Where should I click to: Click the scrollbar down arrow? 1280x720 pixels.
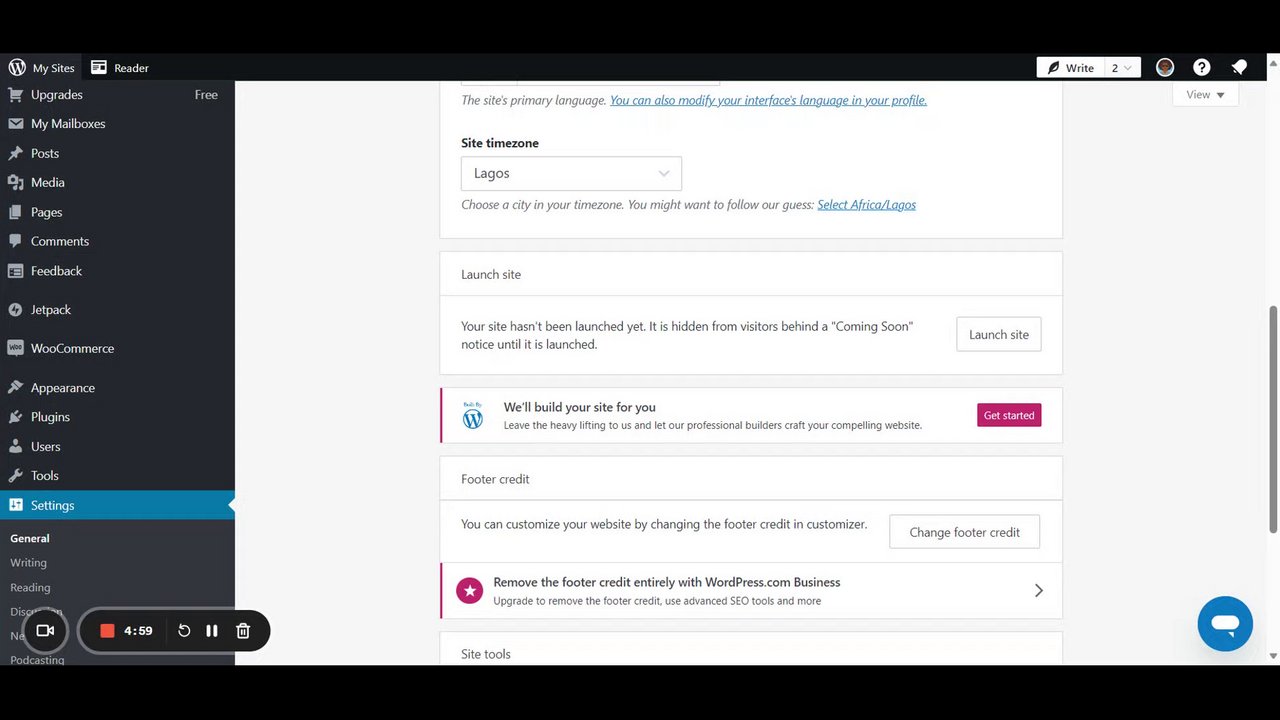1273,656
